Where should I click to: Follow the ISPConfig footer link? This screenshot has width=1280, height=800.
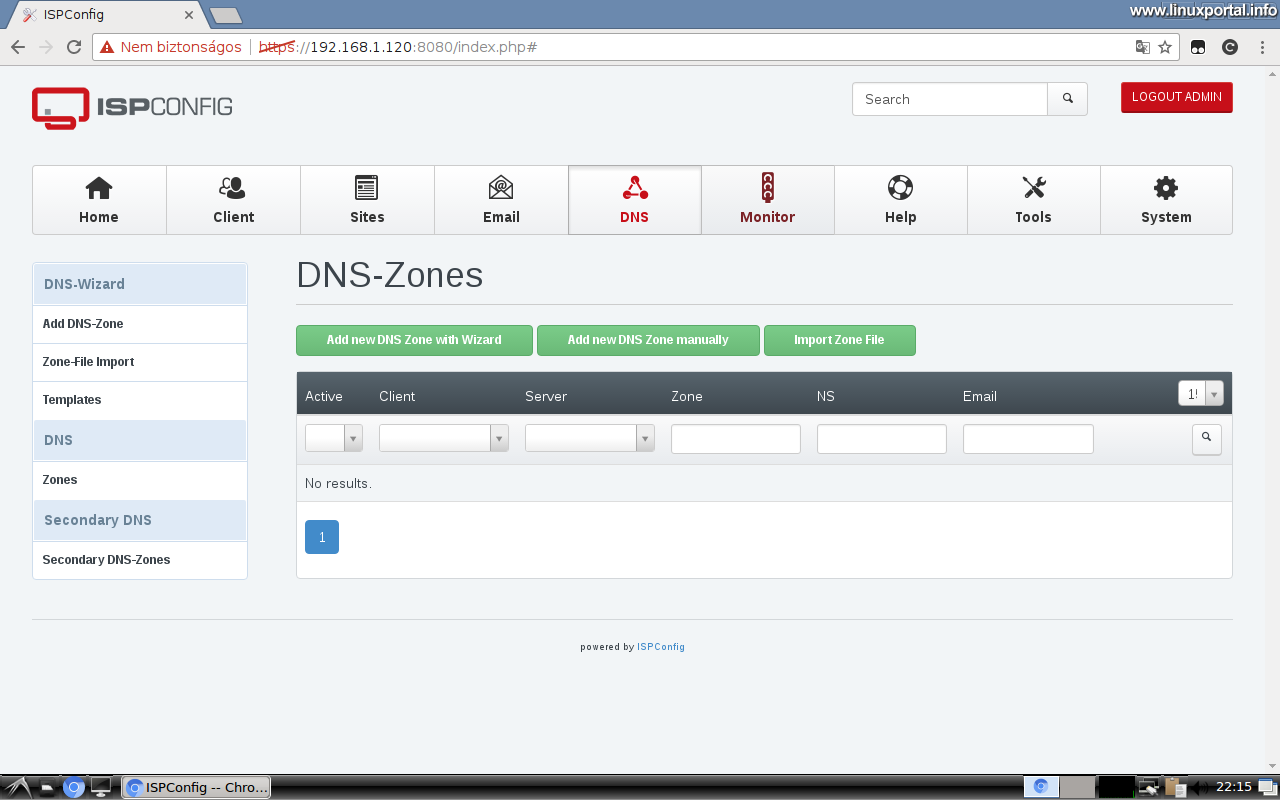click(x=661, y=647)
